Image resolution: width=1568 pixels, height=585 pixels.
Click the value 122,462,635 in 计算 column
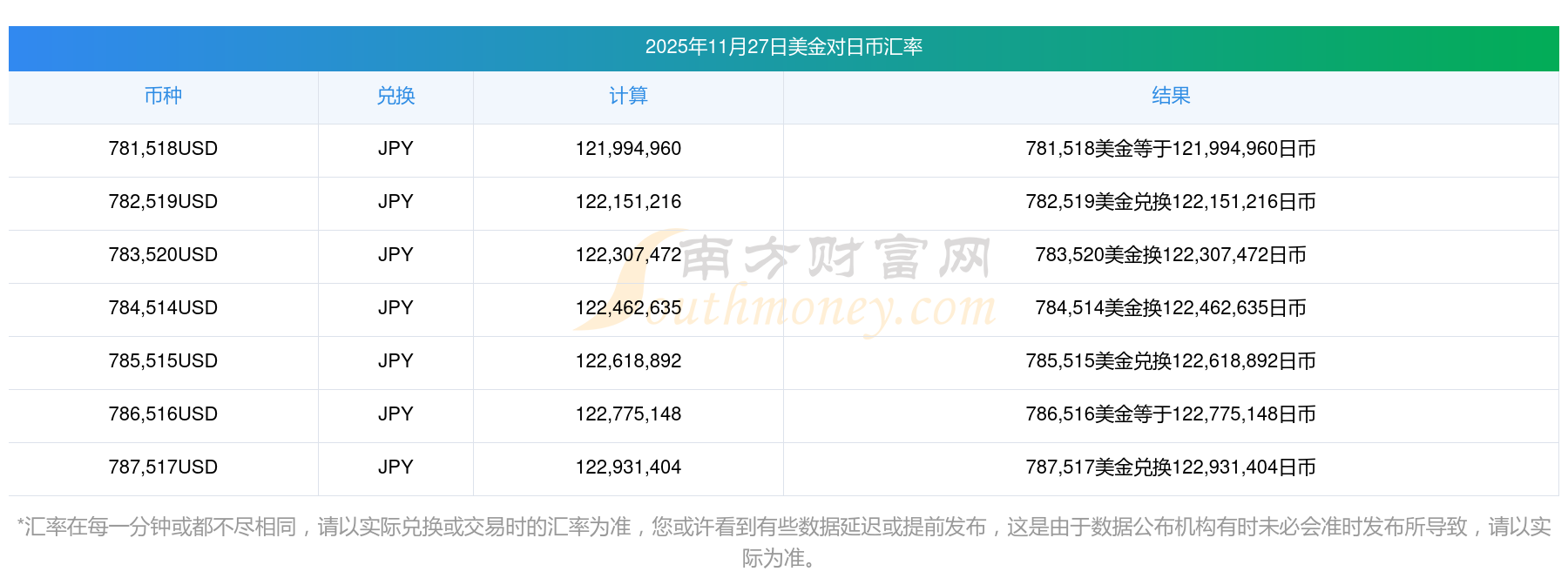pyautogui.click(x=628, y=308)
